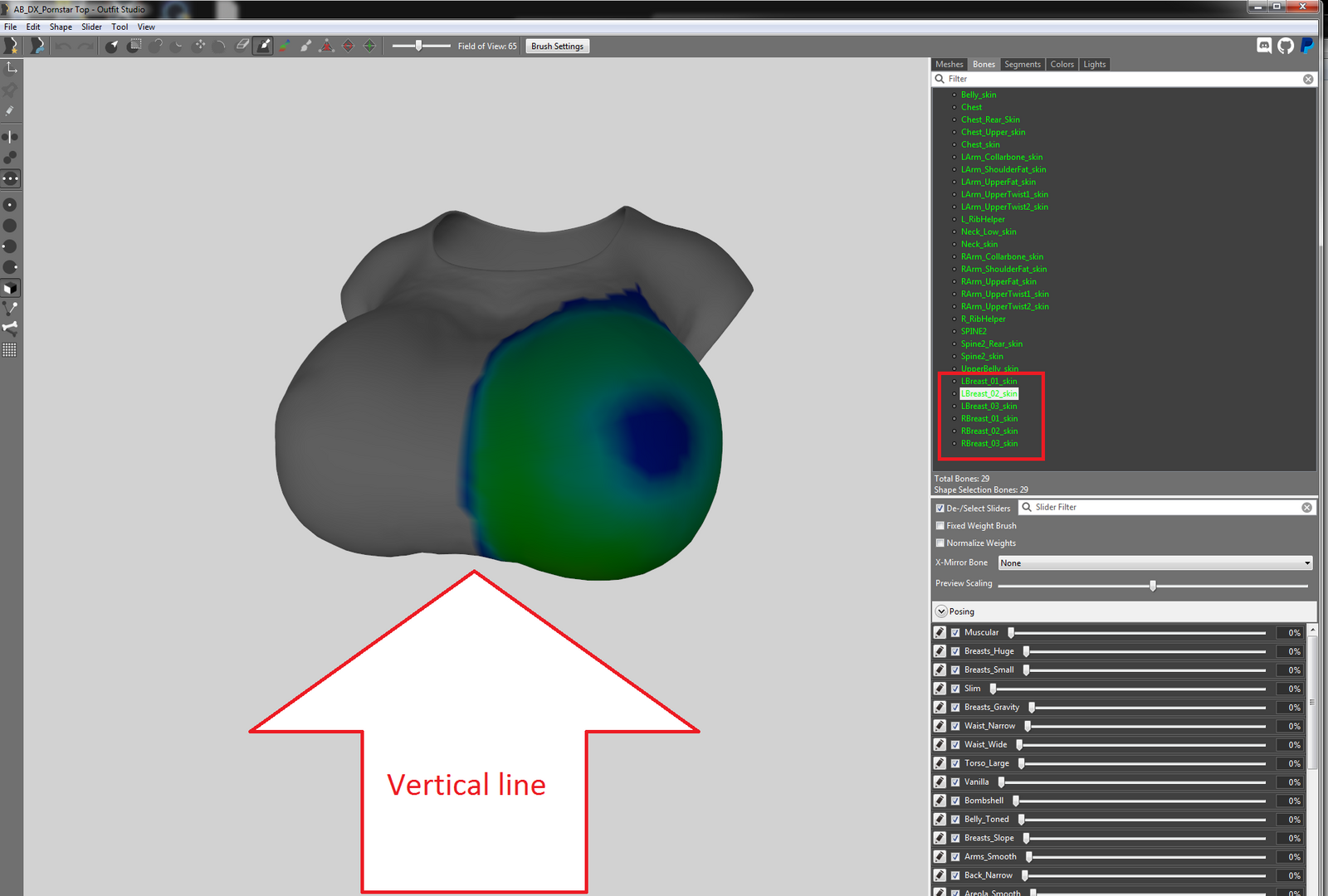This screenshot has height=896, width=1328.
Task: Activate the Weight Paint brush
Action: point(263,46)
